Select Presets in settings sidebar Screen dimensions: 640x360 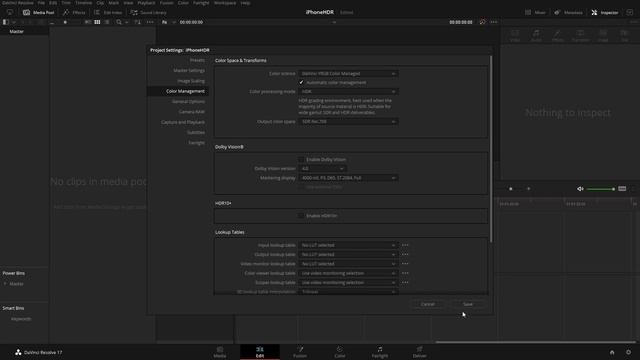coord(198,60)
